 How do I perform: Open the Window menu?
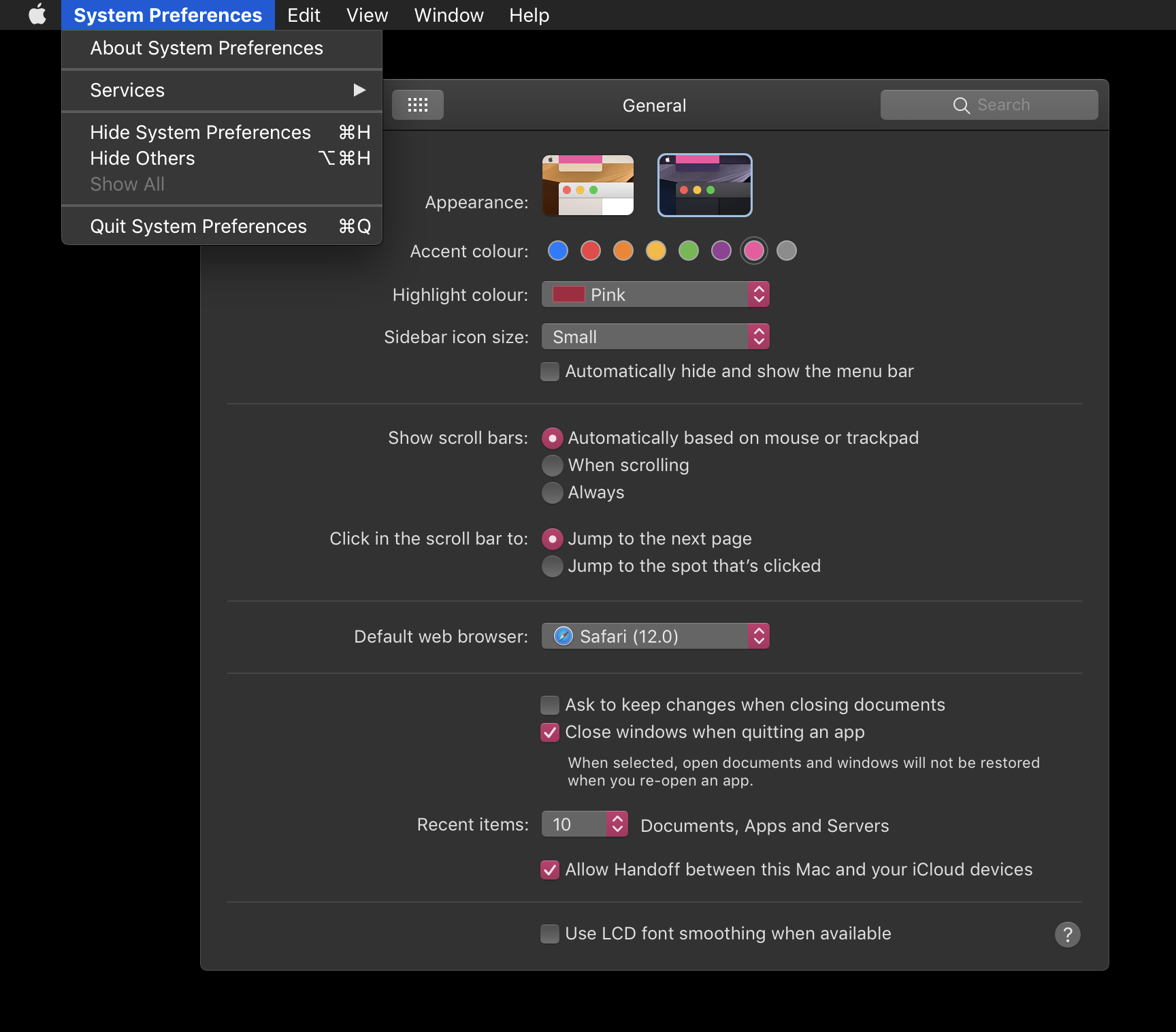[x=448, y=15]
